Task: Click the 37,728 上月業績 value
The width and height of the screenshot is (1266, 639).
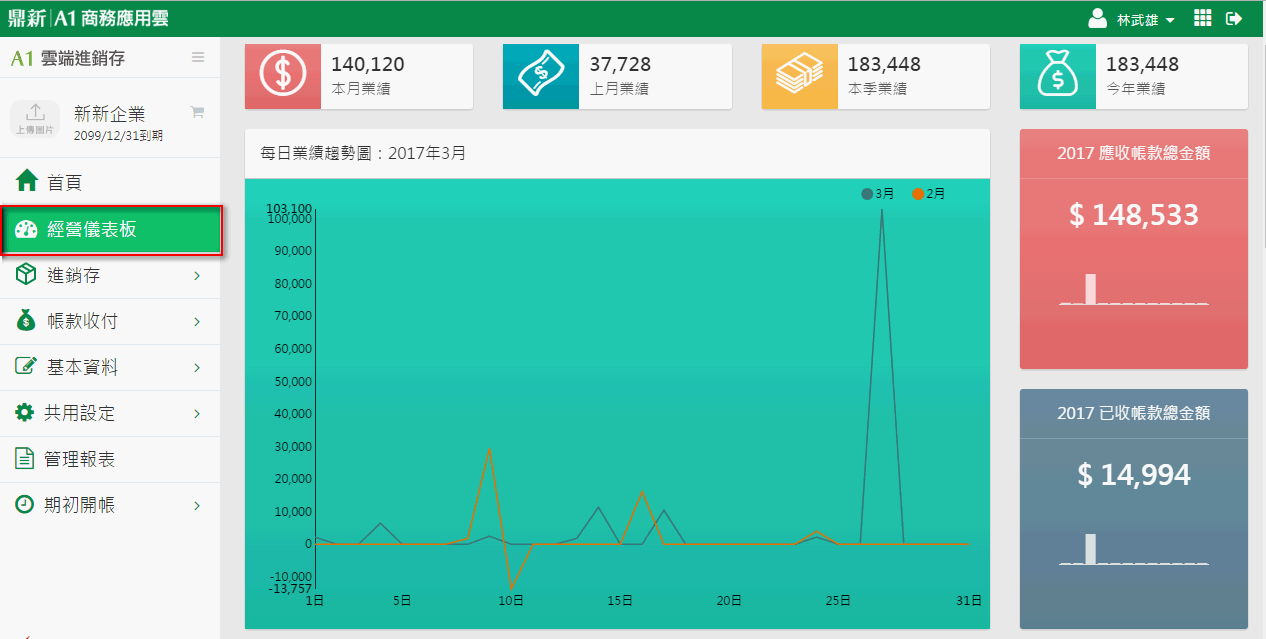Action: click(x=620, y=65)
